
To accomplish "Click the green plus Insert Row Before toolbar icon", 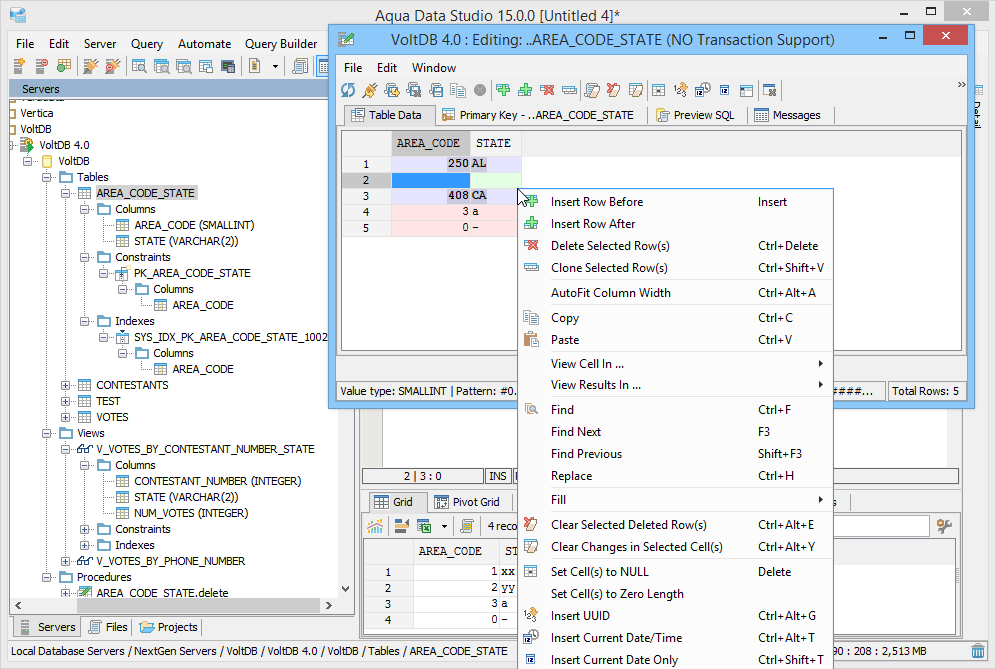I will coord(503,90).
